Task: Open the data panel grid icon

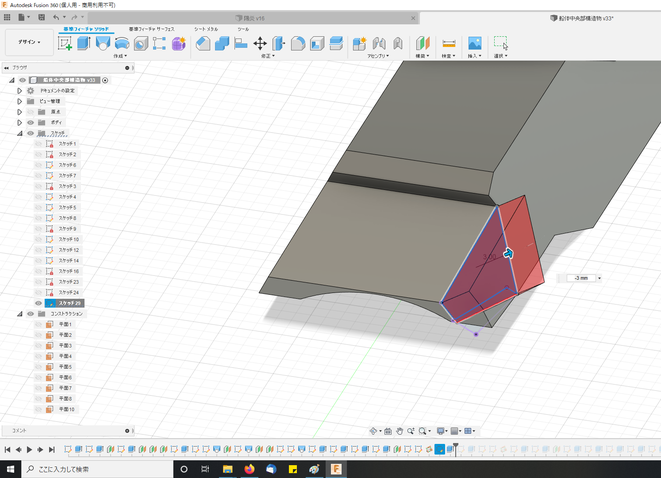Action: pos(7,17)
